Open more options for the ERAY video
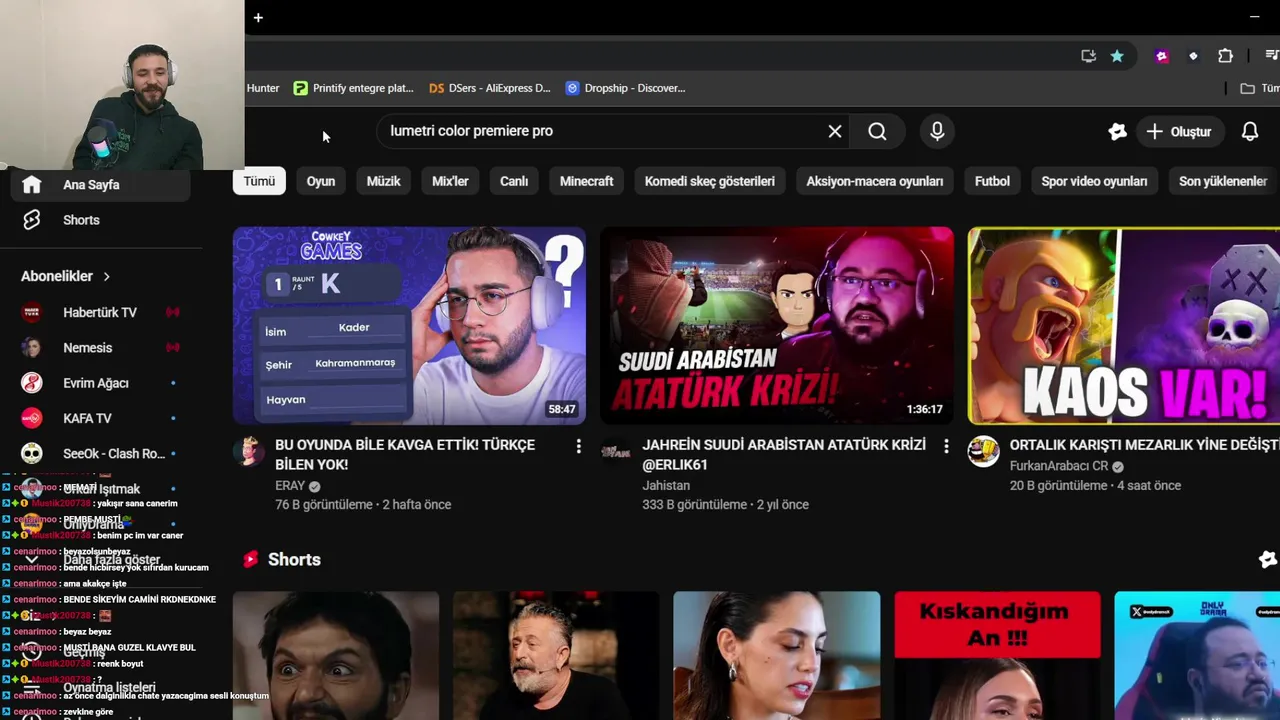The width and height of the screenshot is (1280, 720). (x=578, y=447)
